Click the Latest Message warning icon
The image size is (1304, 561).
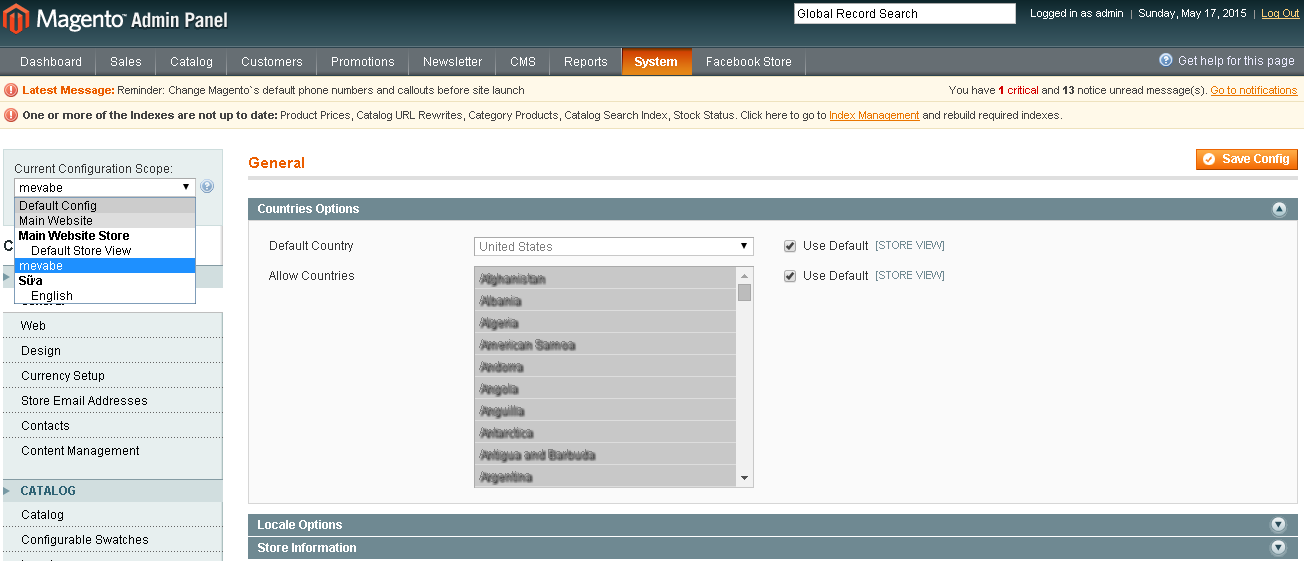click(x=12, y=90)
